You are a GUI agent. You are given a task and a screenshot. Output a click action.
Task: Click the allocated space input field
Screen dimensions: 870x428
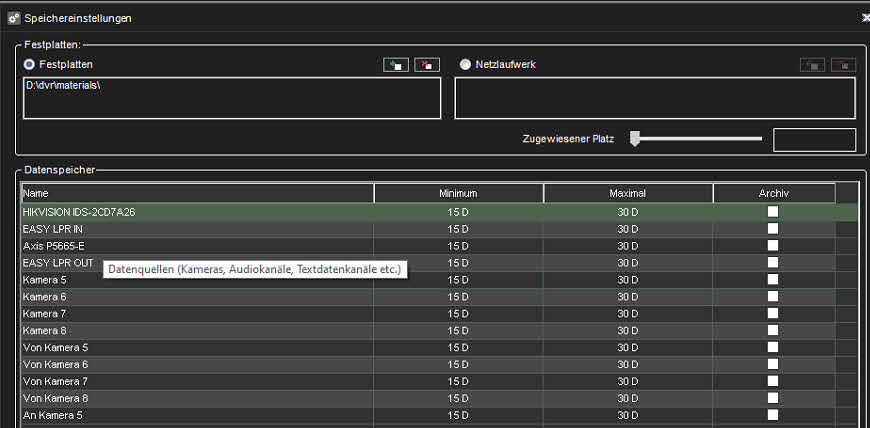814,140
